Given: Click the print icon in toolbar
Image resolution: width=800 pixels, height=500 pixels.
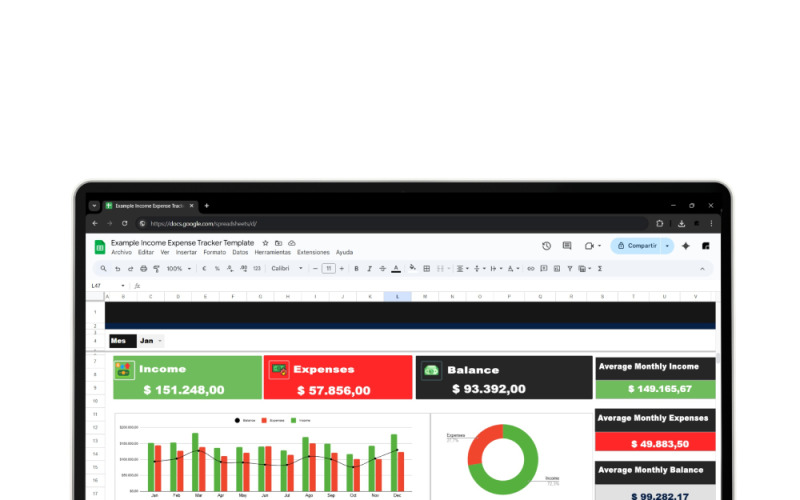Looking at the screenshot, I should (143, 268).
